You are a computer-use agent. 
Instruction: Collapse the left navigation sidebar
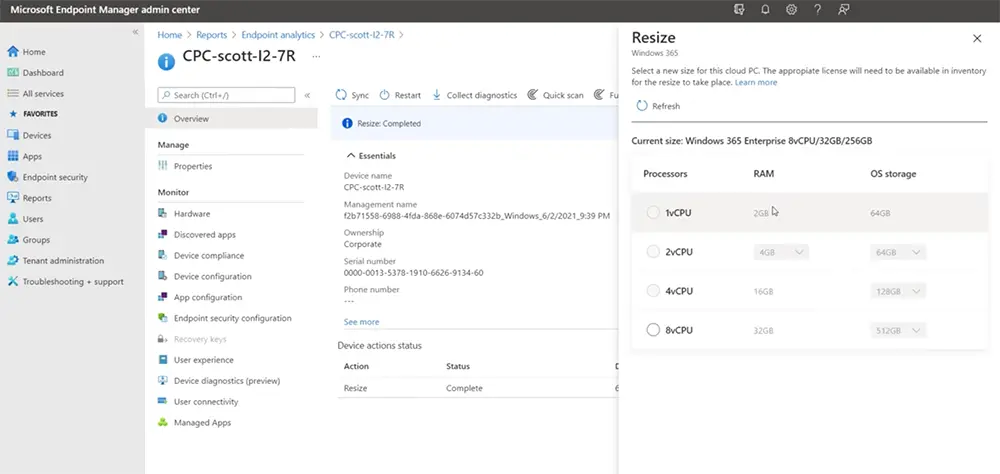(x=135, y=32)
